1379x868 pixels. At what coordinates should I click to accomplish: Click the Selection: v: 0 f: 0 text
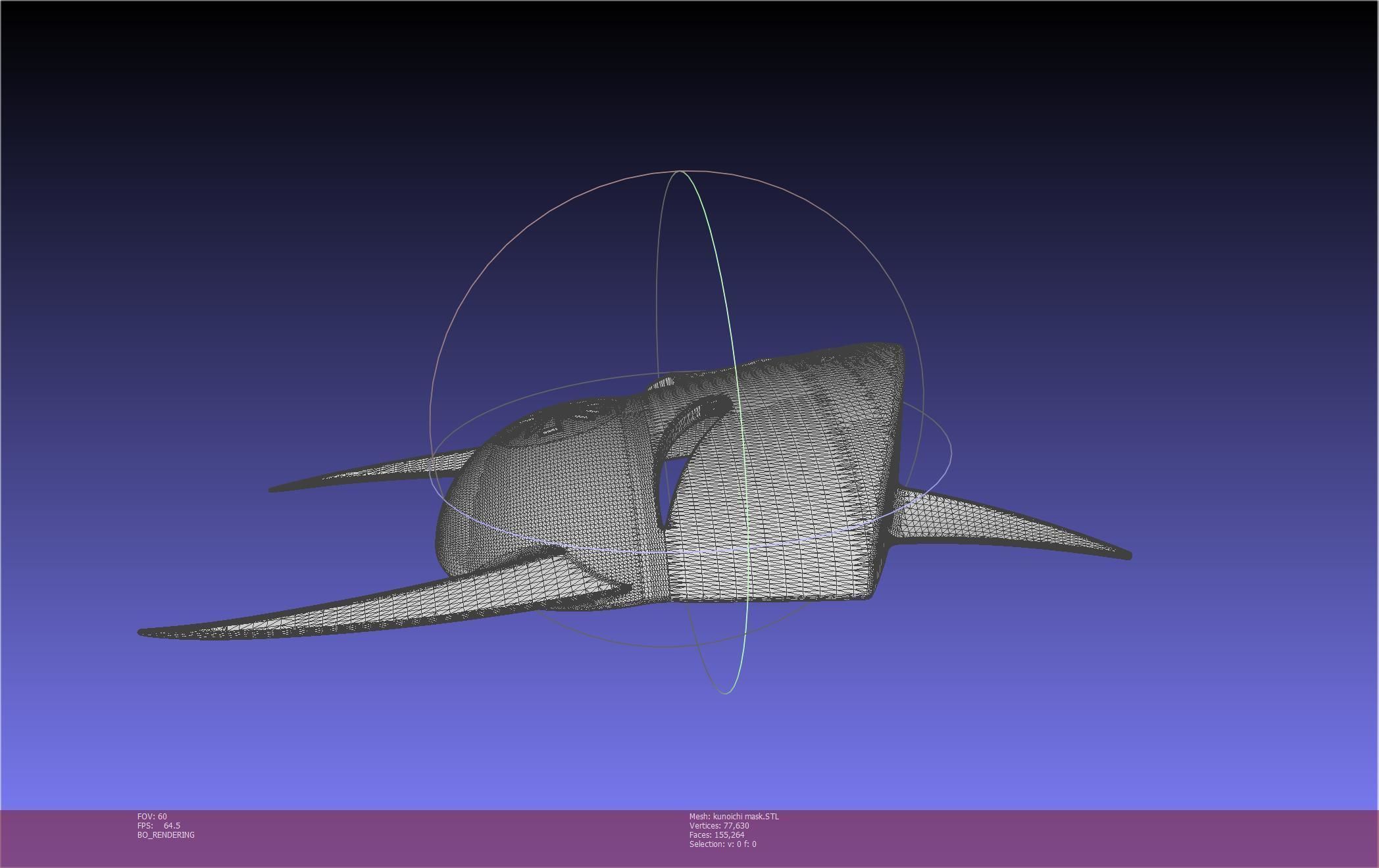tap(722, 844)
